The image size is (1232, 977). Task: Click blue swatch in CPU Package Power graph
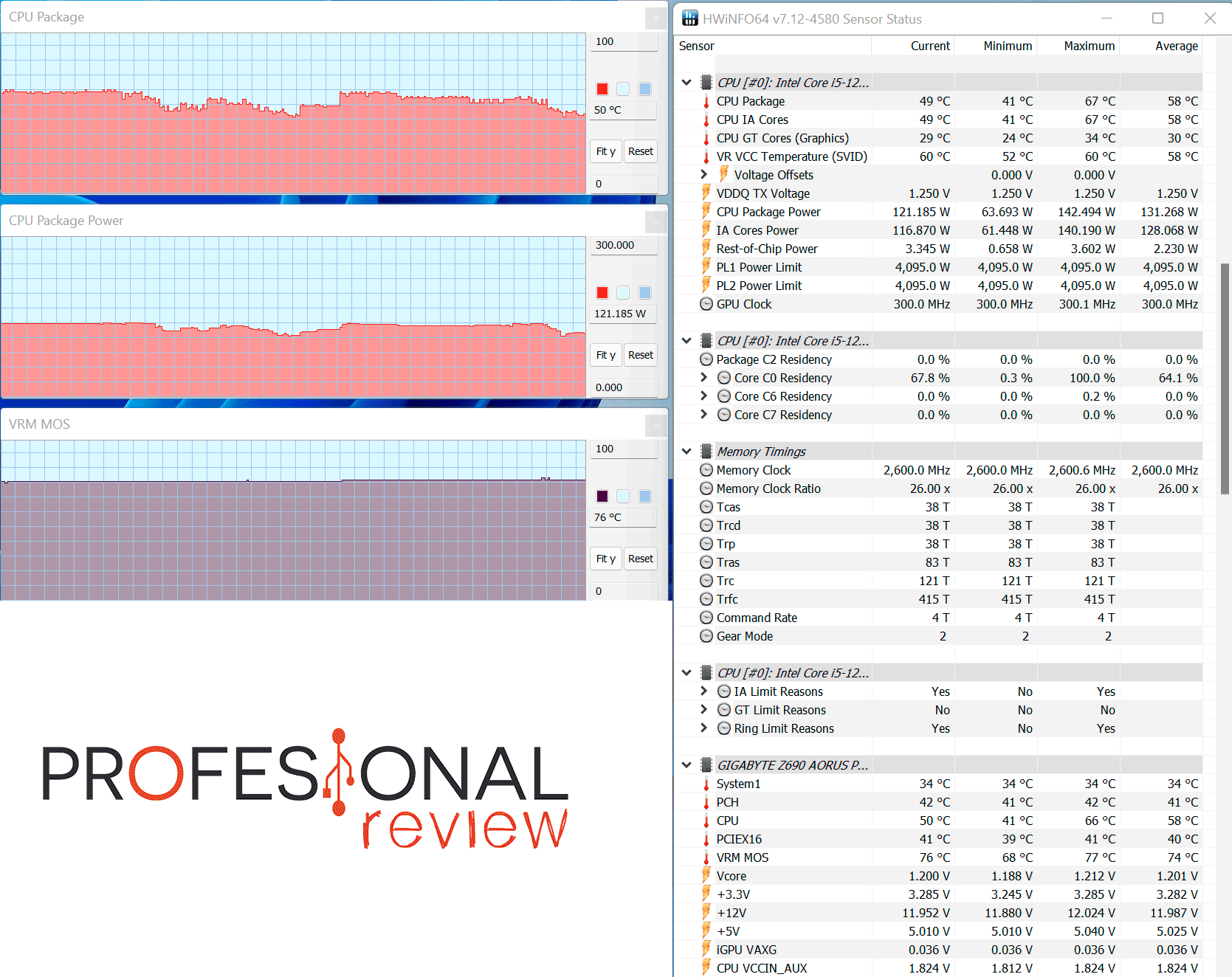click(645, 293)
